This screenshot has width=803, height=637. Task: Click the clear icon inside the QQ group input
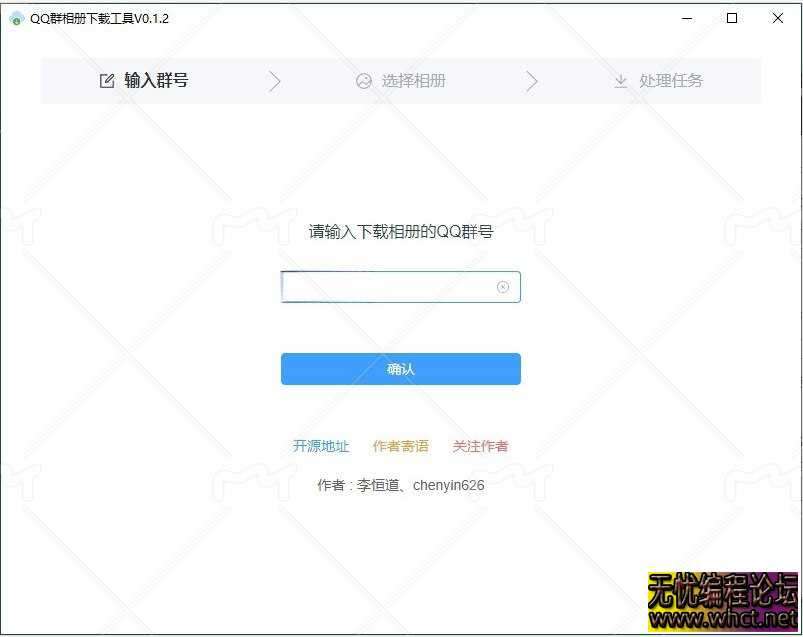click(x=503, y=287)
